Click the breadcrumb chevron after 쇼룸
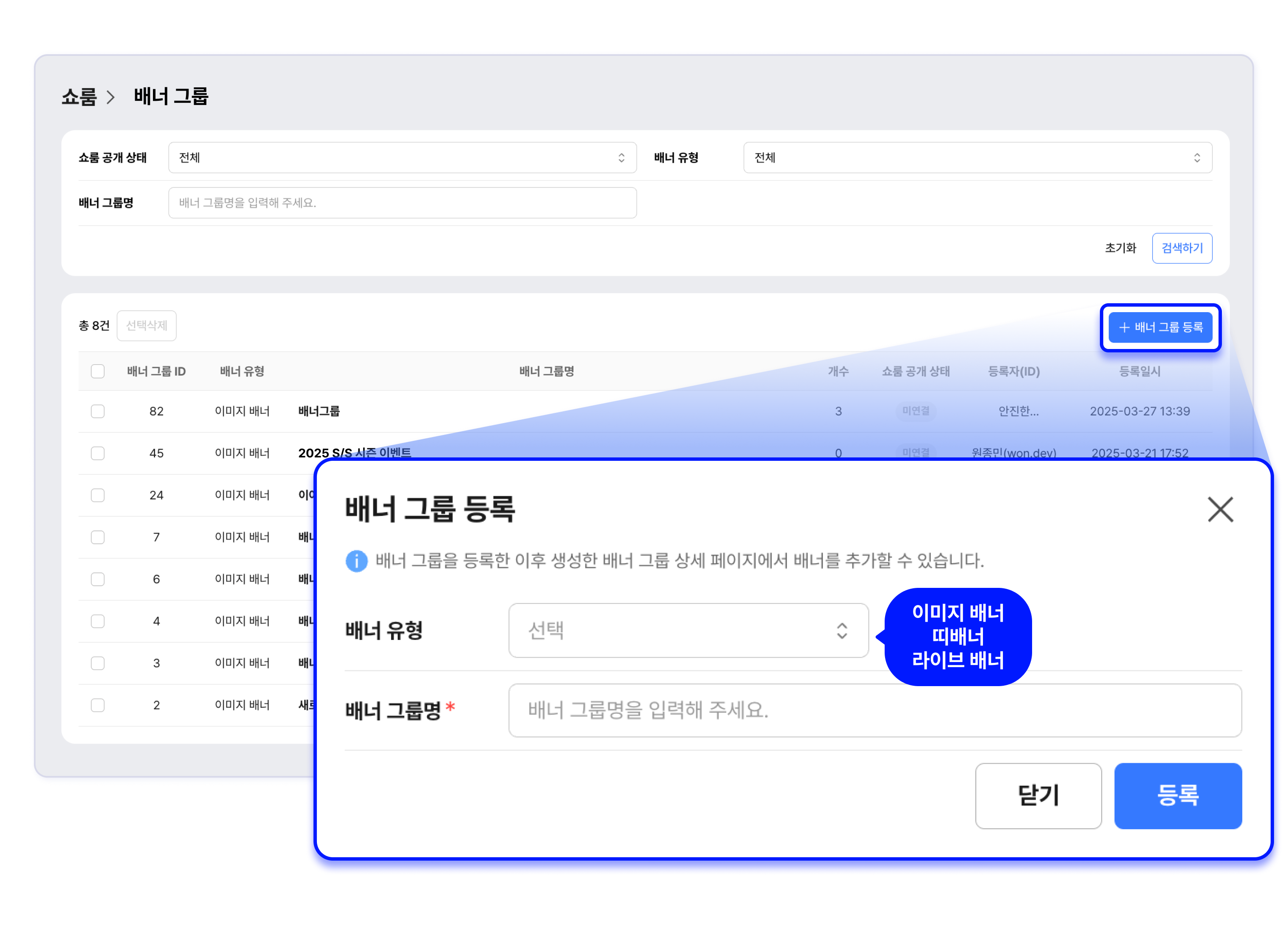Image resolution: width=1288 pixels, height=925 pixels. pyautogui.click(x=111, y=97)
